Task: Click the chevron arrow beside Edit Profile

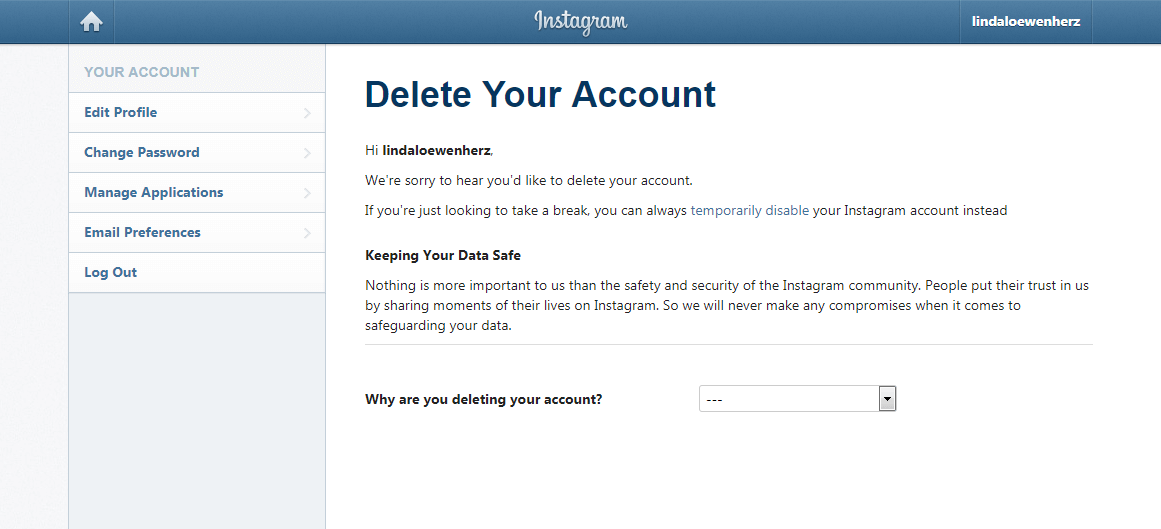Action: pyautogui.click(x=307, y=113)
